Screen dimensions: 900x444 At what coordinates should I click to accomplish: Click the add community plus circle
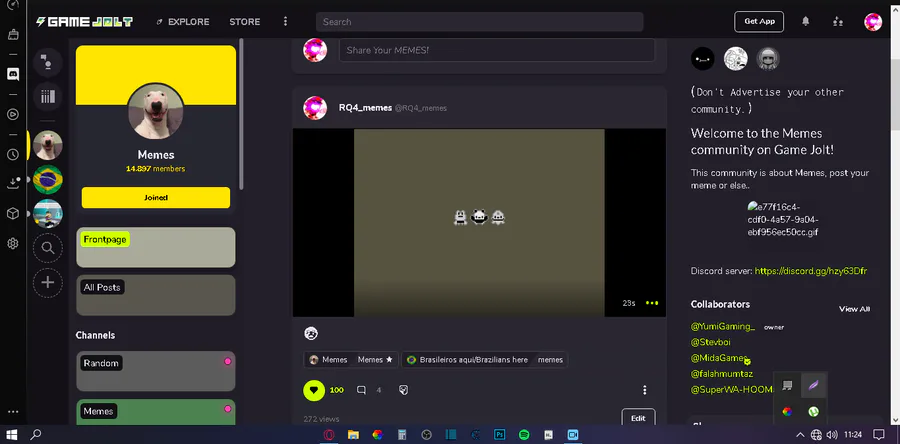click(48, 282)
